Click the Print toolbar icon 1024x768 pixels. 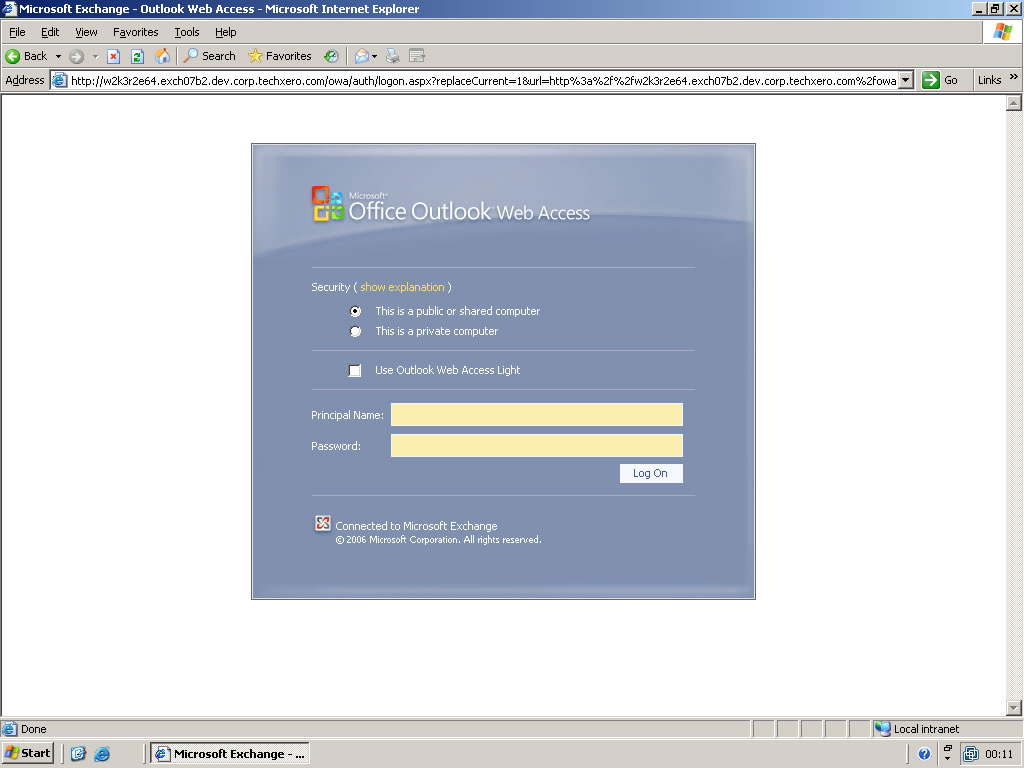pos(393,56)
